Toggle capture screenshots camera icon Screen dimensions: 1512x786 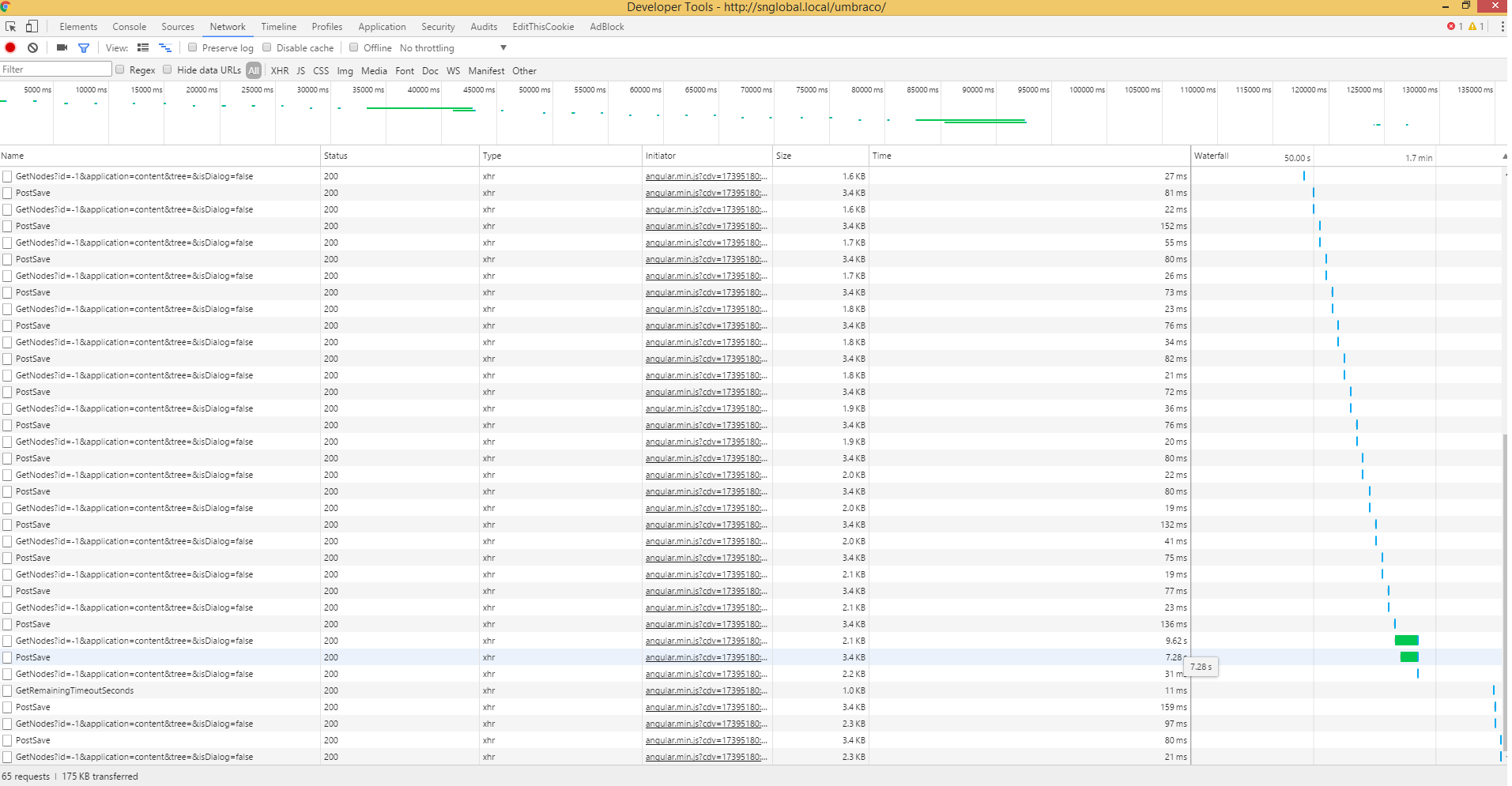click(x=62, y=48)
